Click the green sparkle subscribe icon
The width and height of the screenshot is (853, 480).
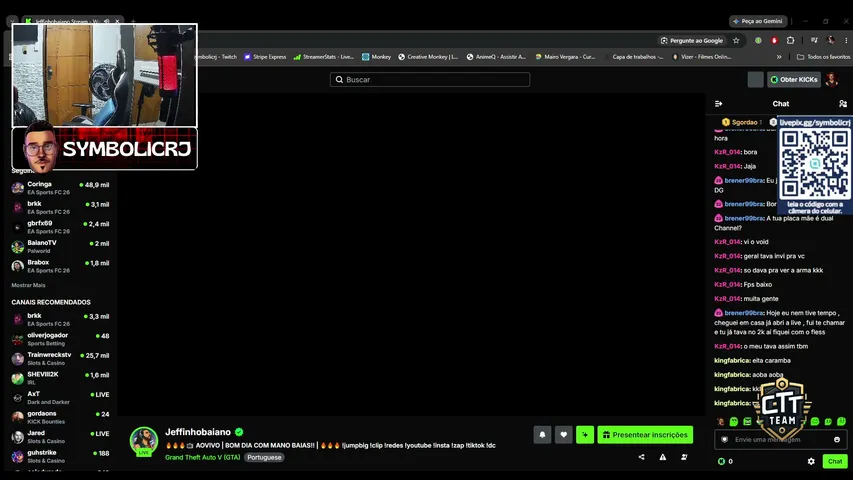[585, 435]
